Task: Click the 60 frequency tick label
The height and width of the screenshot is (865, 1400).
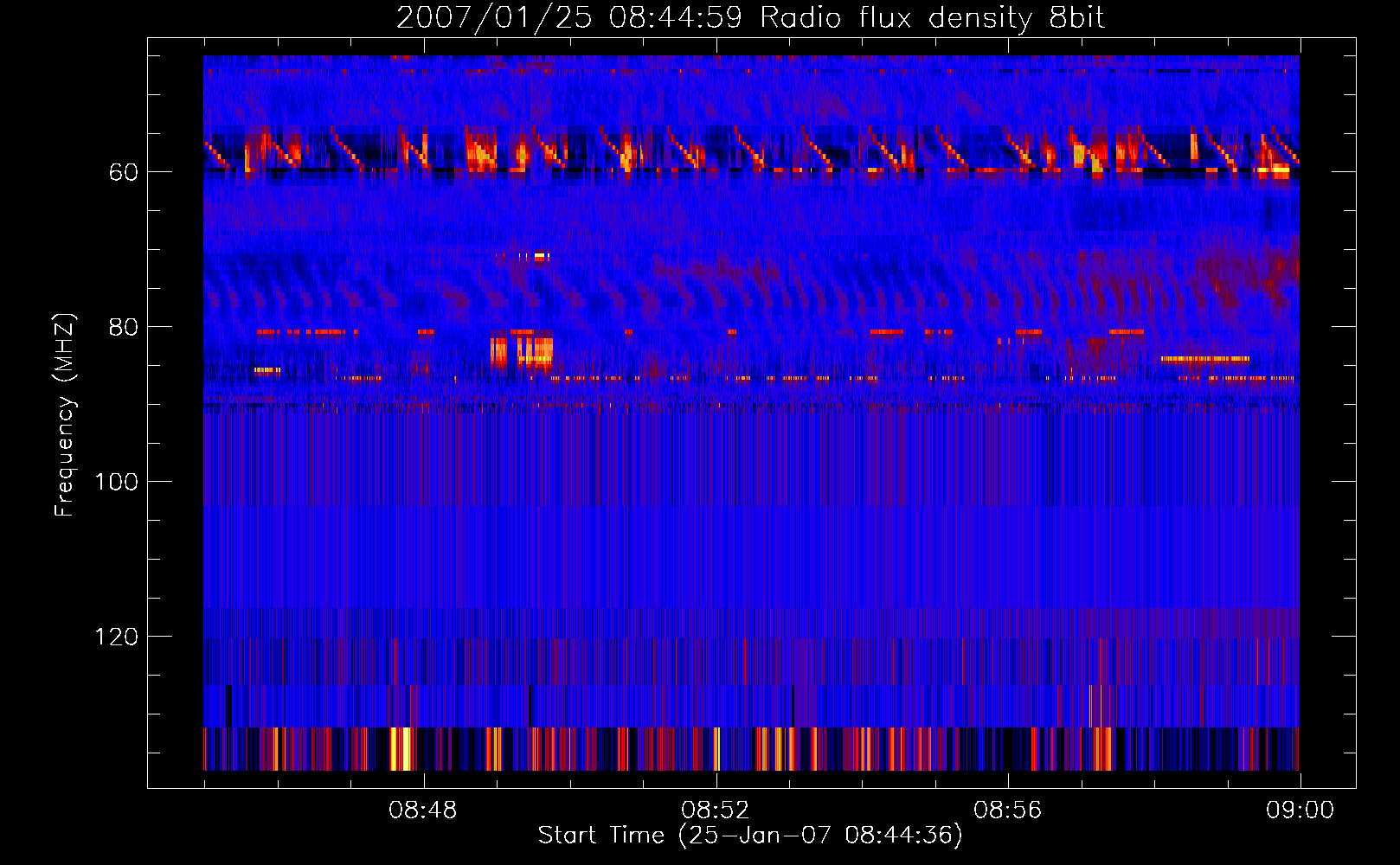Action: click(124, 172)
